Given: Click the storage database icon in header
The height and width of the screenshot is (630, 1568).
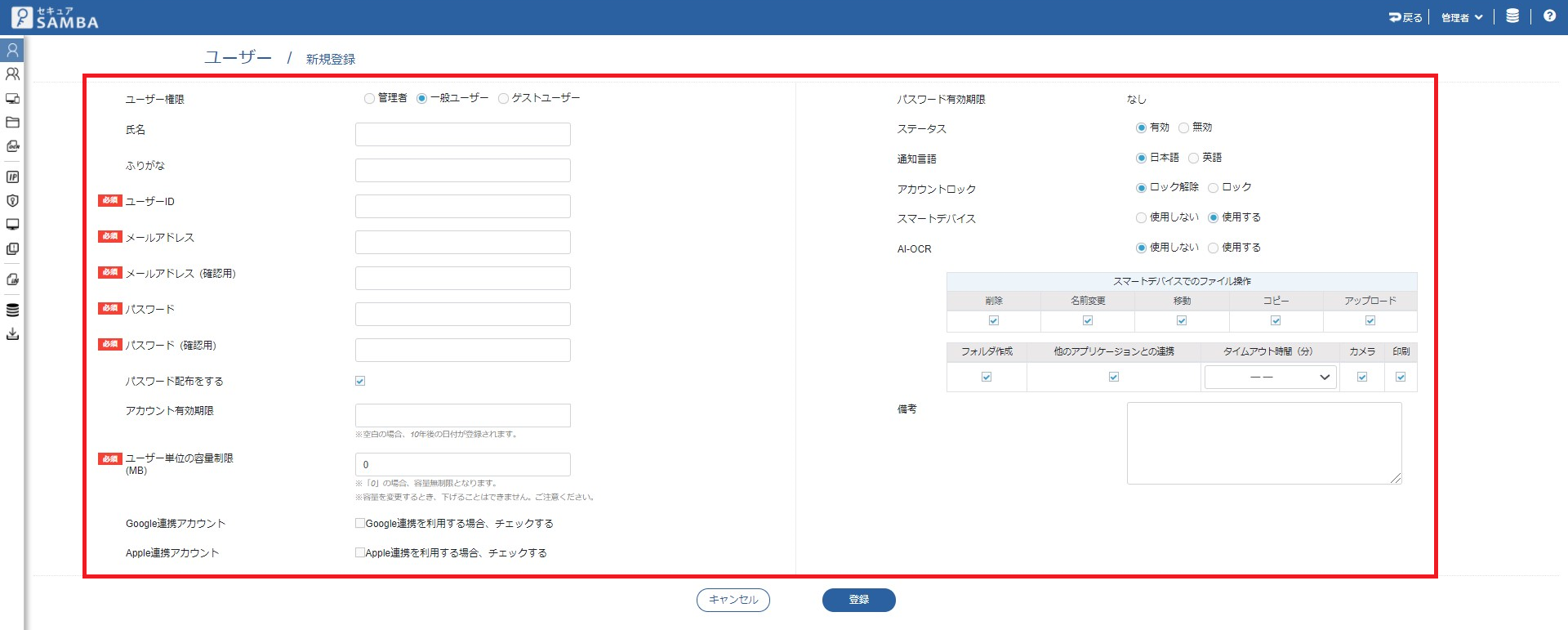Looking at the screenshot, I should point(1512,16).
